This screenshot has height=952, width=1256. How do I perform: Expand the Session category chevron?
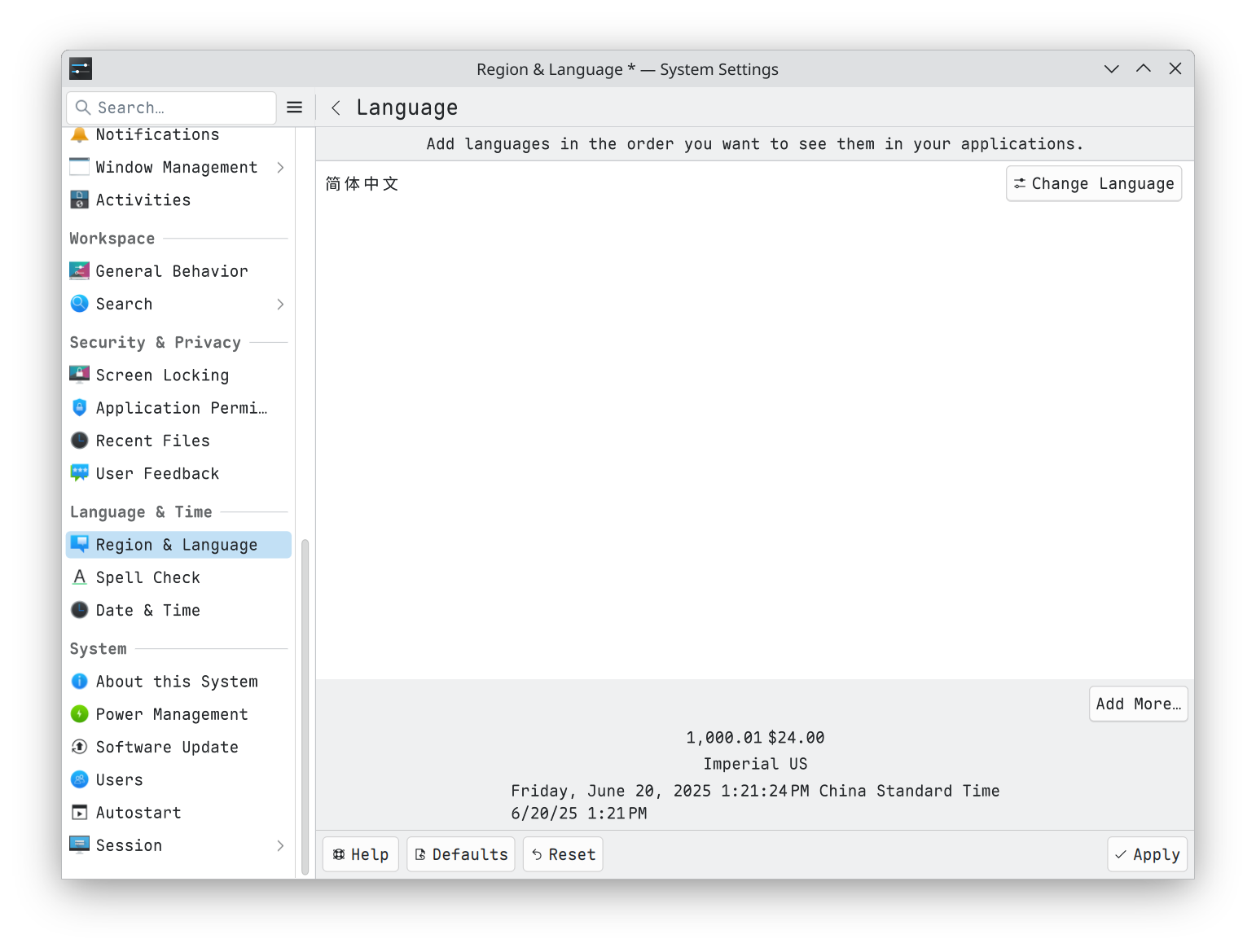click(x=280, y=845)
